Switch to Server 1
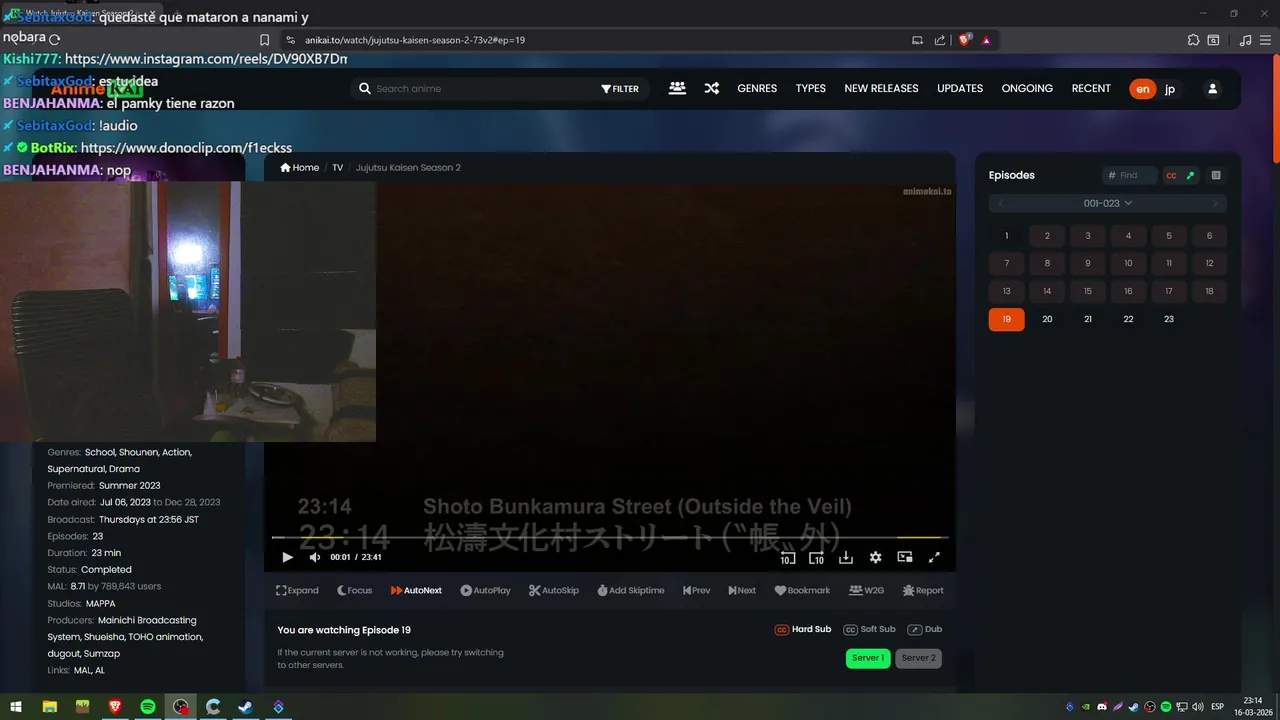Screen dimensions: 1280x720 pyautogui.click(x=868, y=658)
